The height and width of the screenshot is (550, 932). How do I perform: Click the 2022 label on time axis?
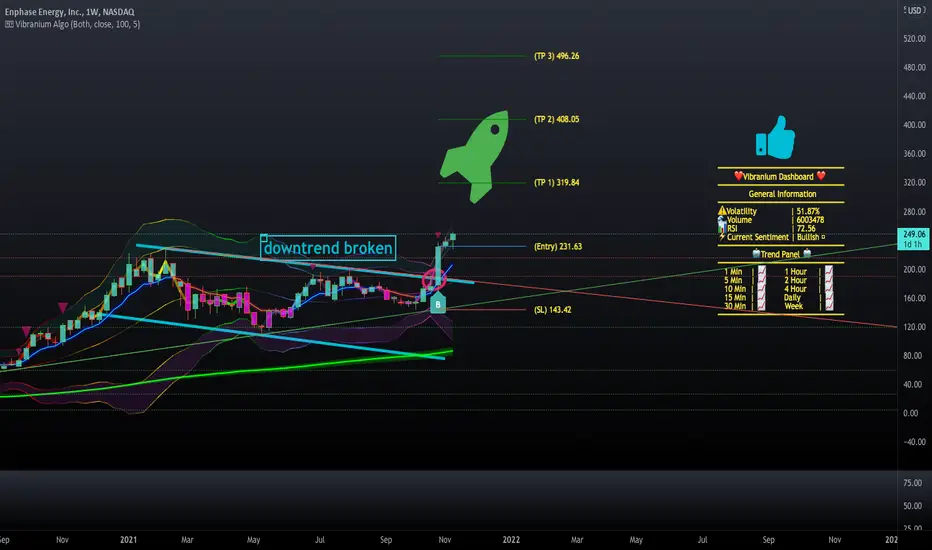pyautogui.click(x=511, y=540)
